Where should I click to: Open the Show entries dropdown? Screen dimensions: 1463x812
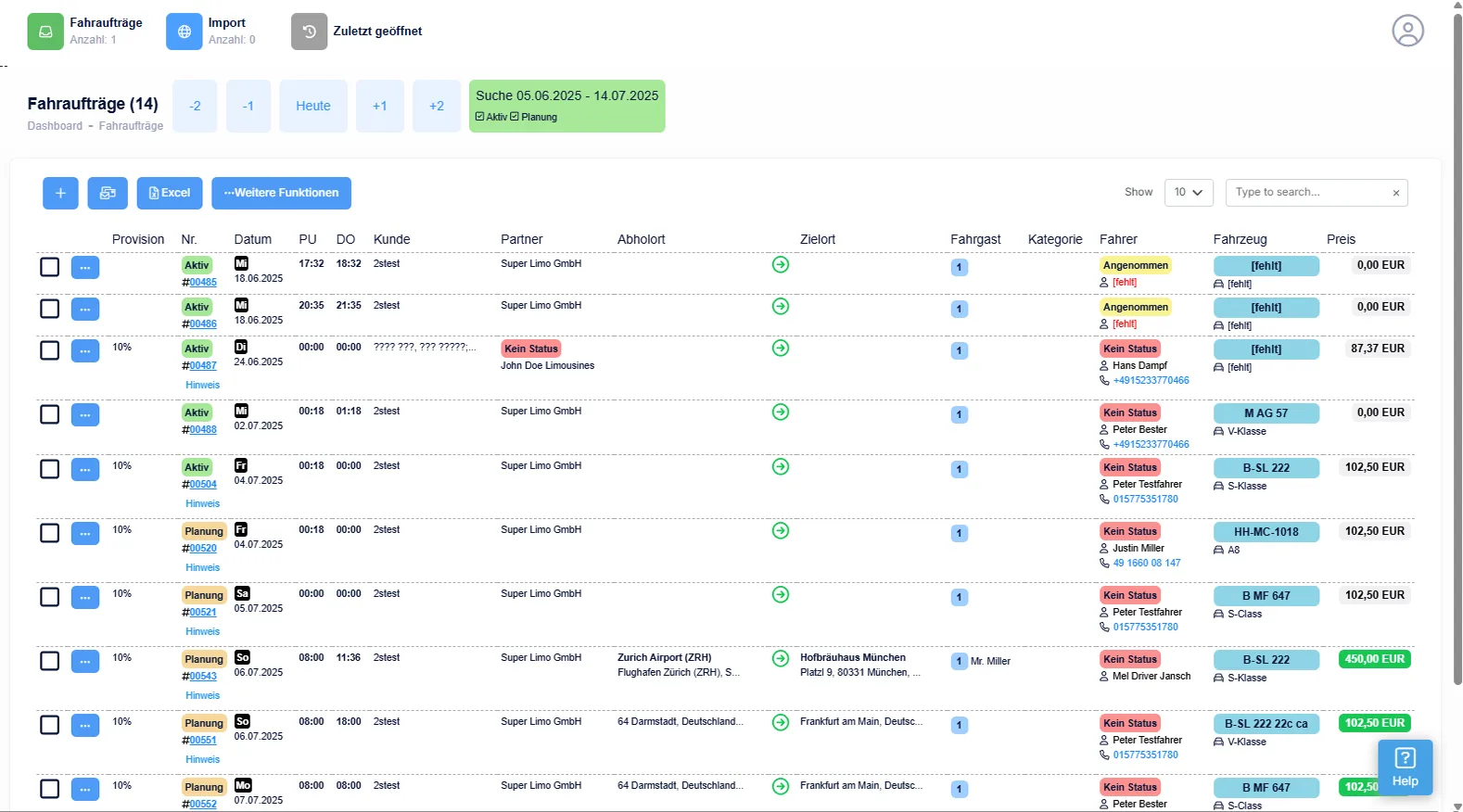click(x=1189, y=192)
